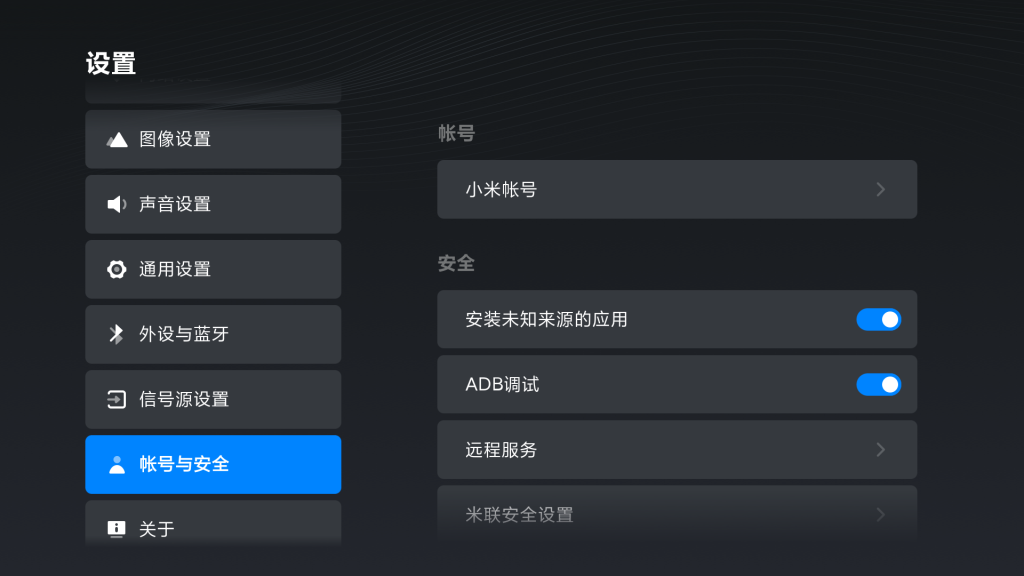1024x576 pixels.
Task: Click the input source icon for 信号源设置
Action: [116, 399]
